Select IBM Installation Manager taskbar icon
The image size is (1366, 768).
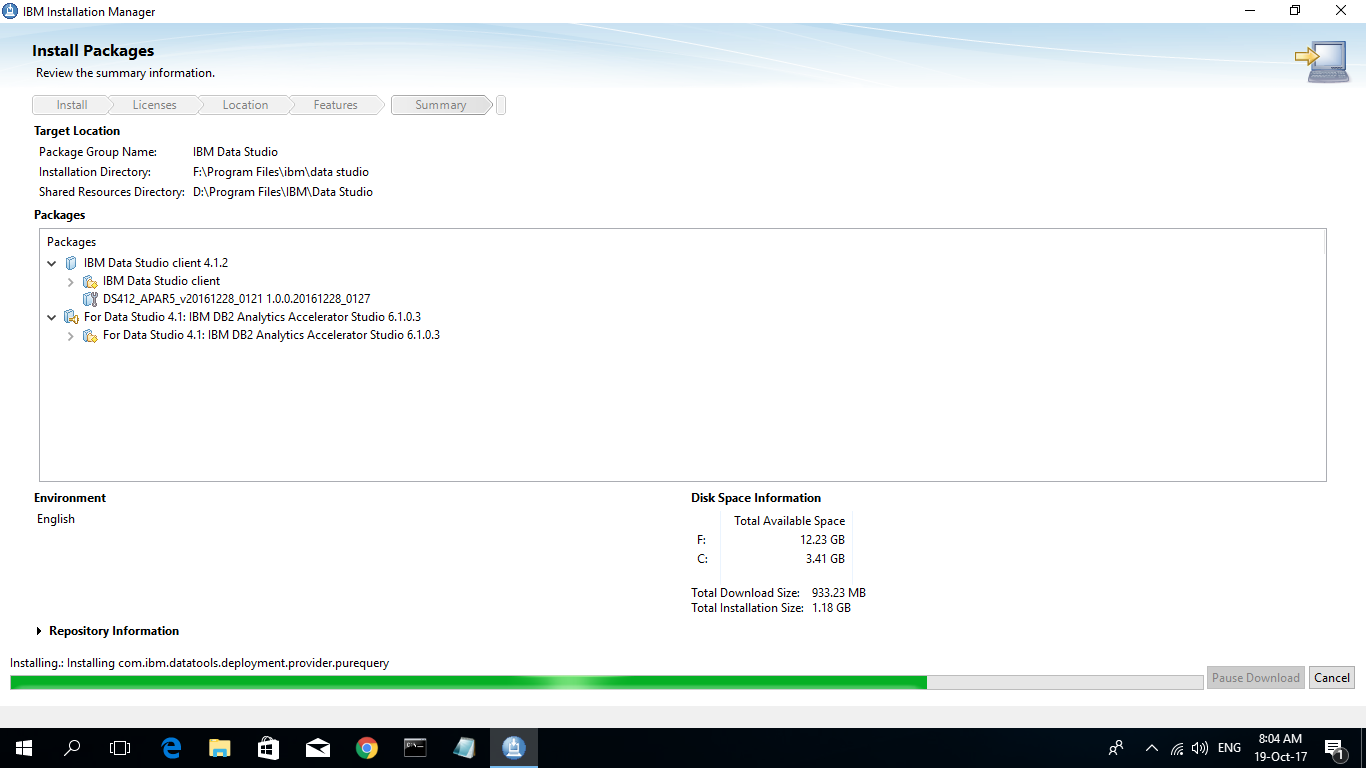click(514, 747)
